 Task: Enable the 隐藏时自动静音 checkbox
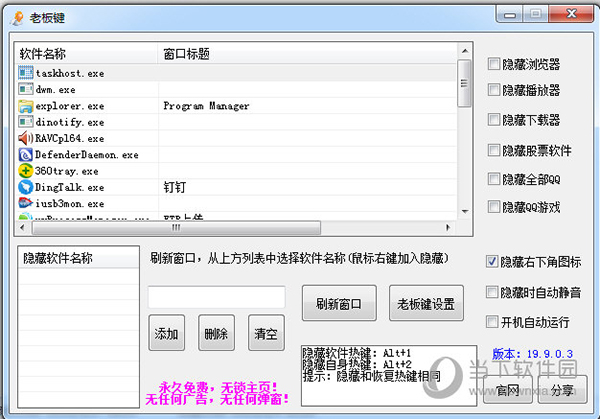[492, 292]
